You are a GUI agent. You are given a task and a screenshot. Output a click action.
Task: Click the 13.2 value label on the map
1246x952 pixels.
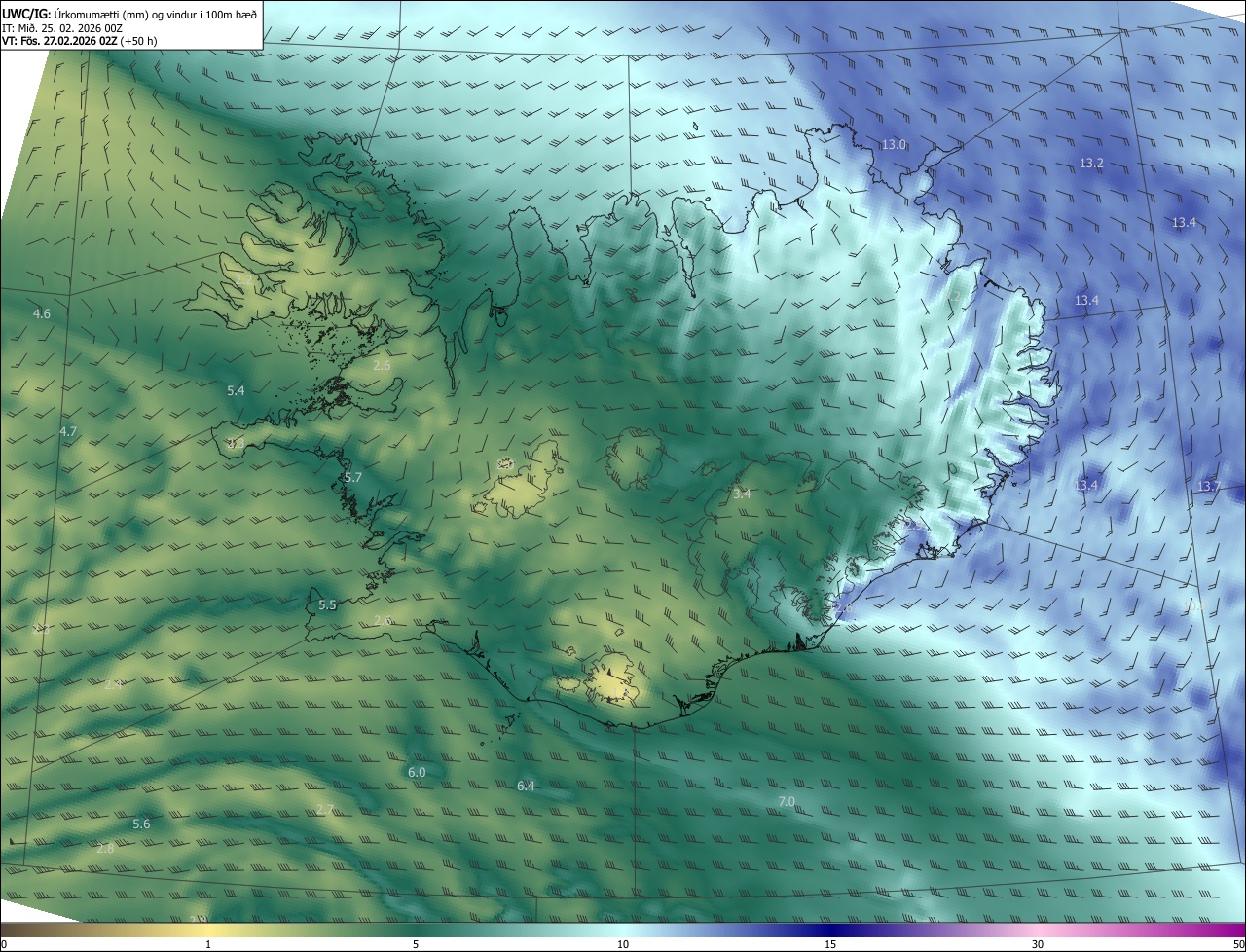pos(1092,163)
